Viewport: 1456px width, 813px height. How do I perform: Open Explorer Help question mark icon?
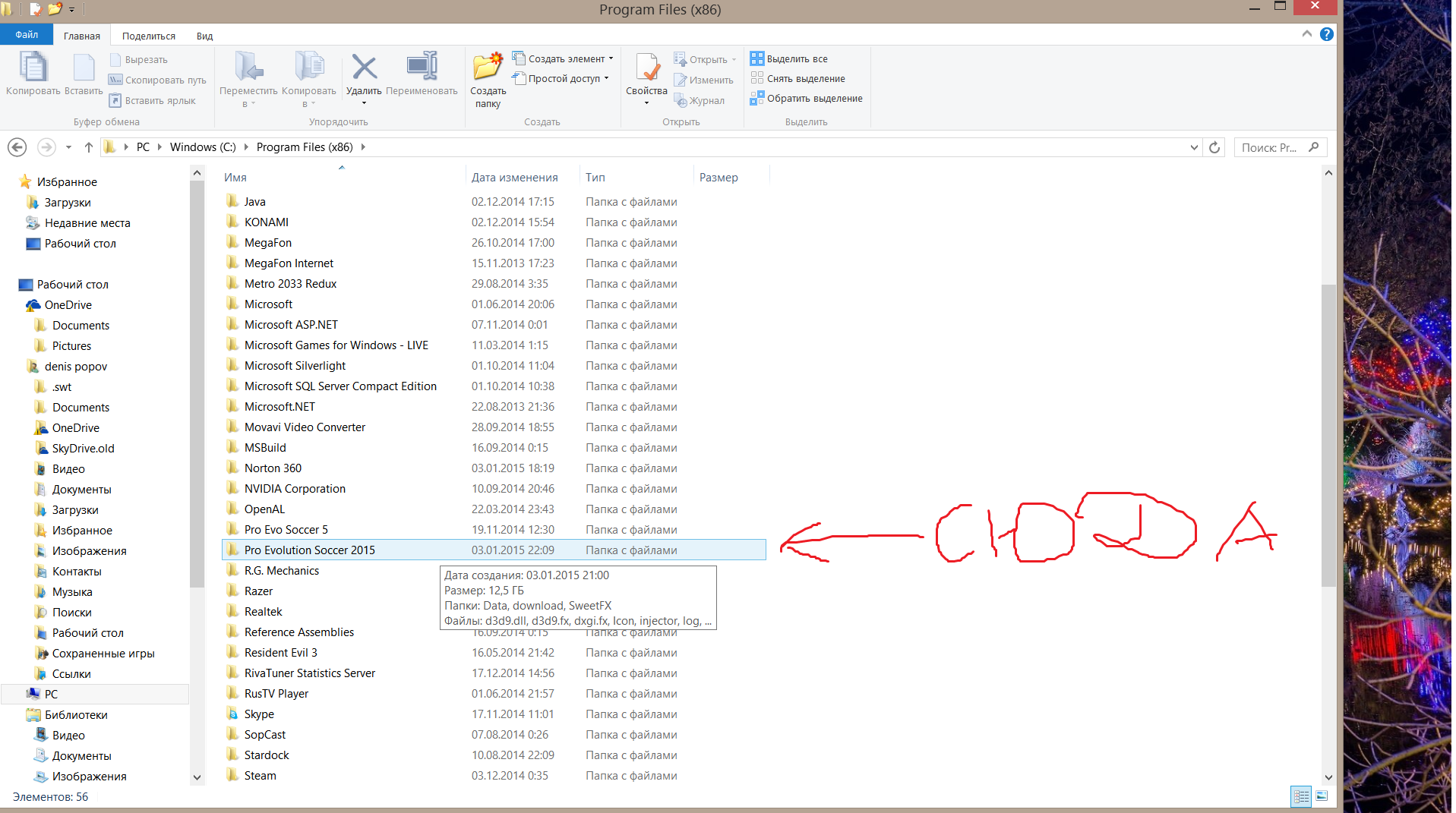(x=1327, y=34)
